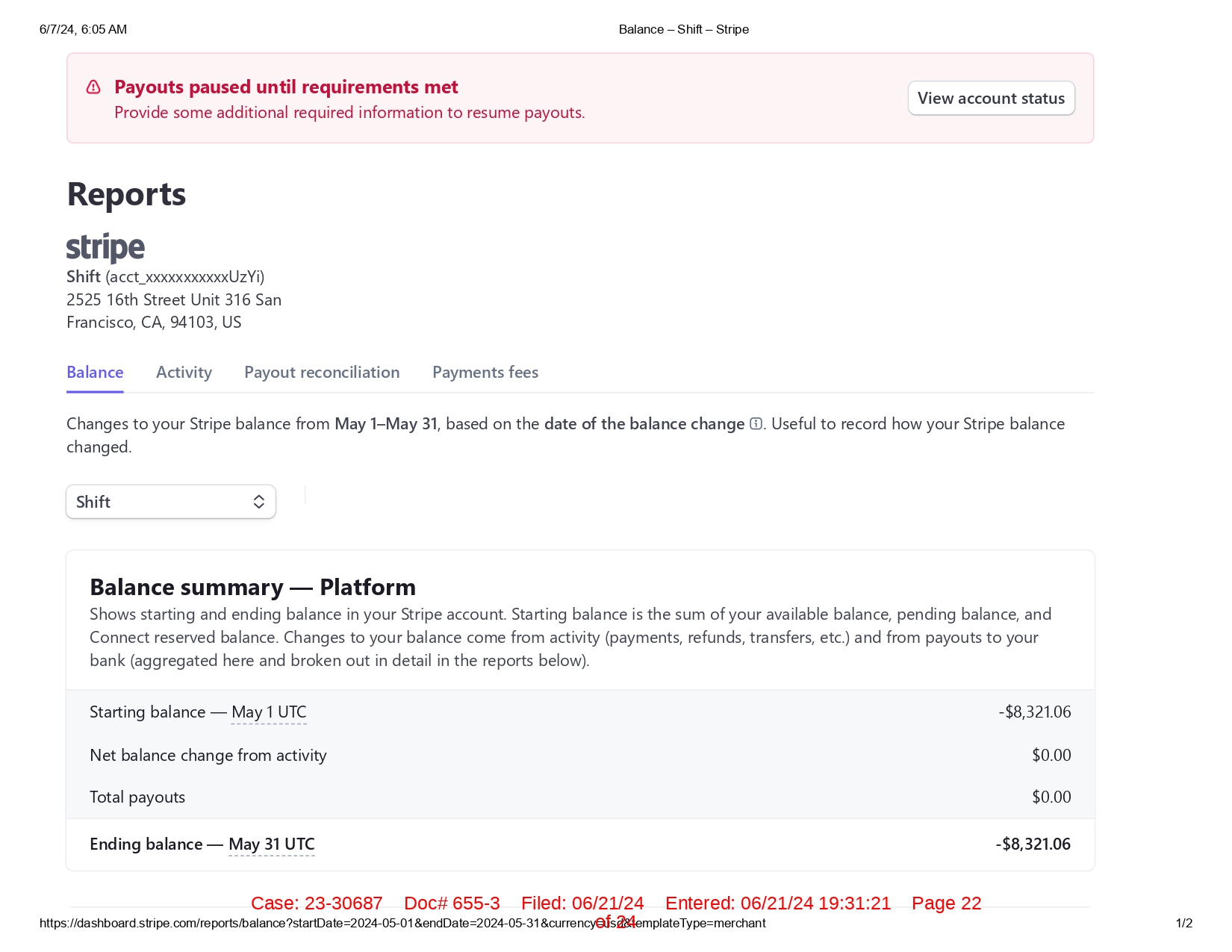Switch to the Activity tab
This screenshot has width=1232, height=952.
(x=184, y=373)
